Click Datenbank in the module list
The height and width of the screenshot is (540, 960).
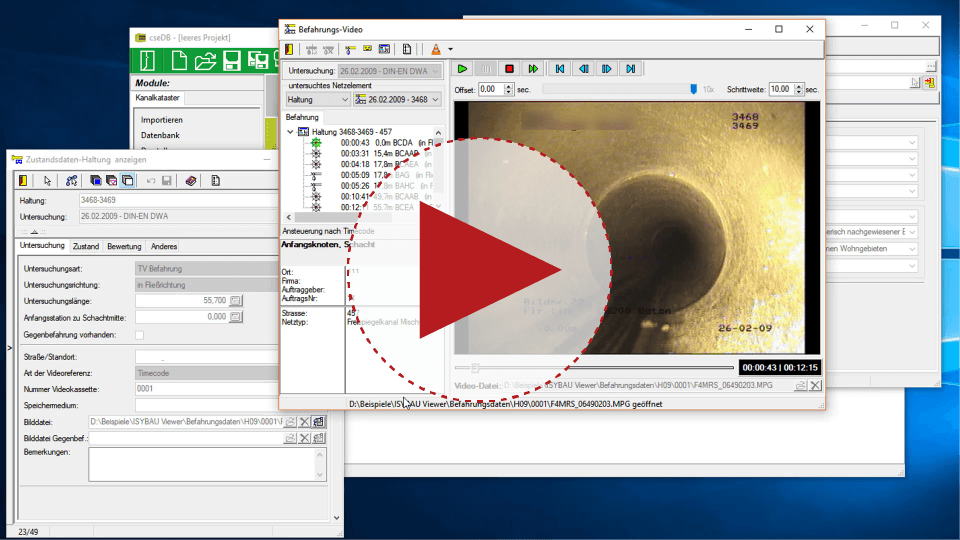[x=161, y=135]
